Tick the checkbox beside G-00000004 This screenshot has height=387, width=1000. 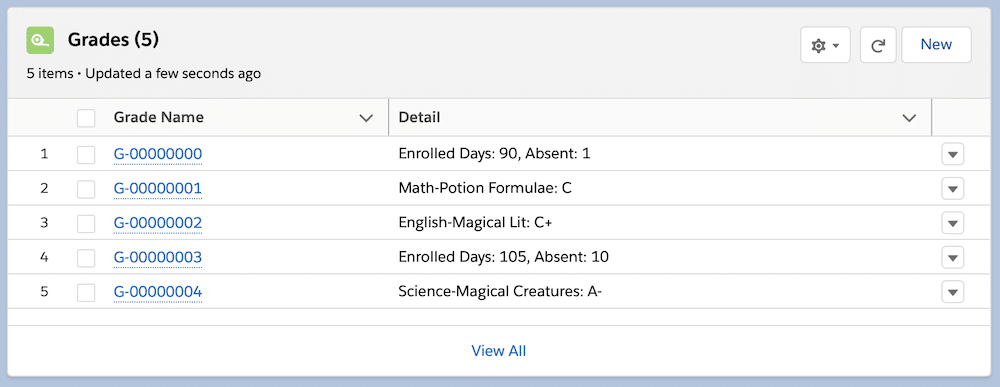point(86,292)
